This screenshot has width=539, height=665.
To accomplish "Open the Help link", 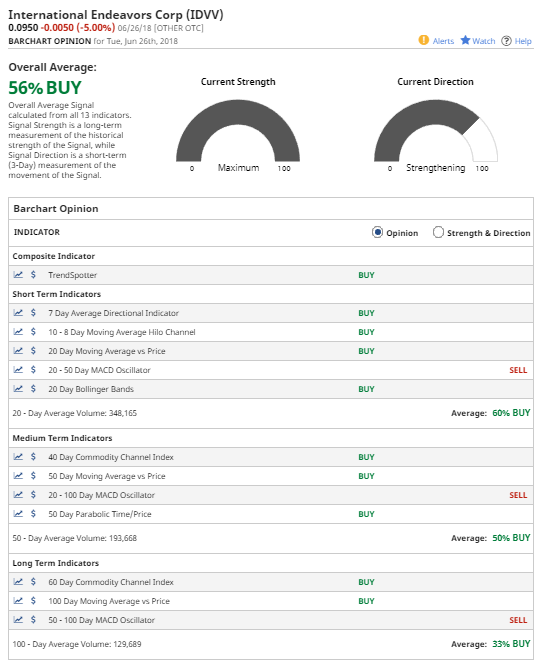I will (x=523, y=41).
